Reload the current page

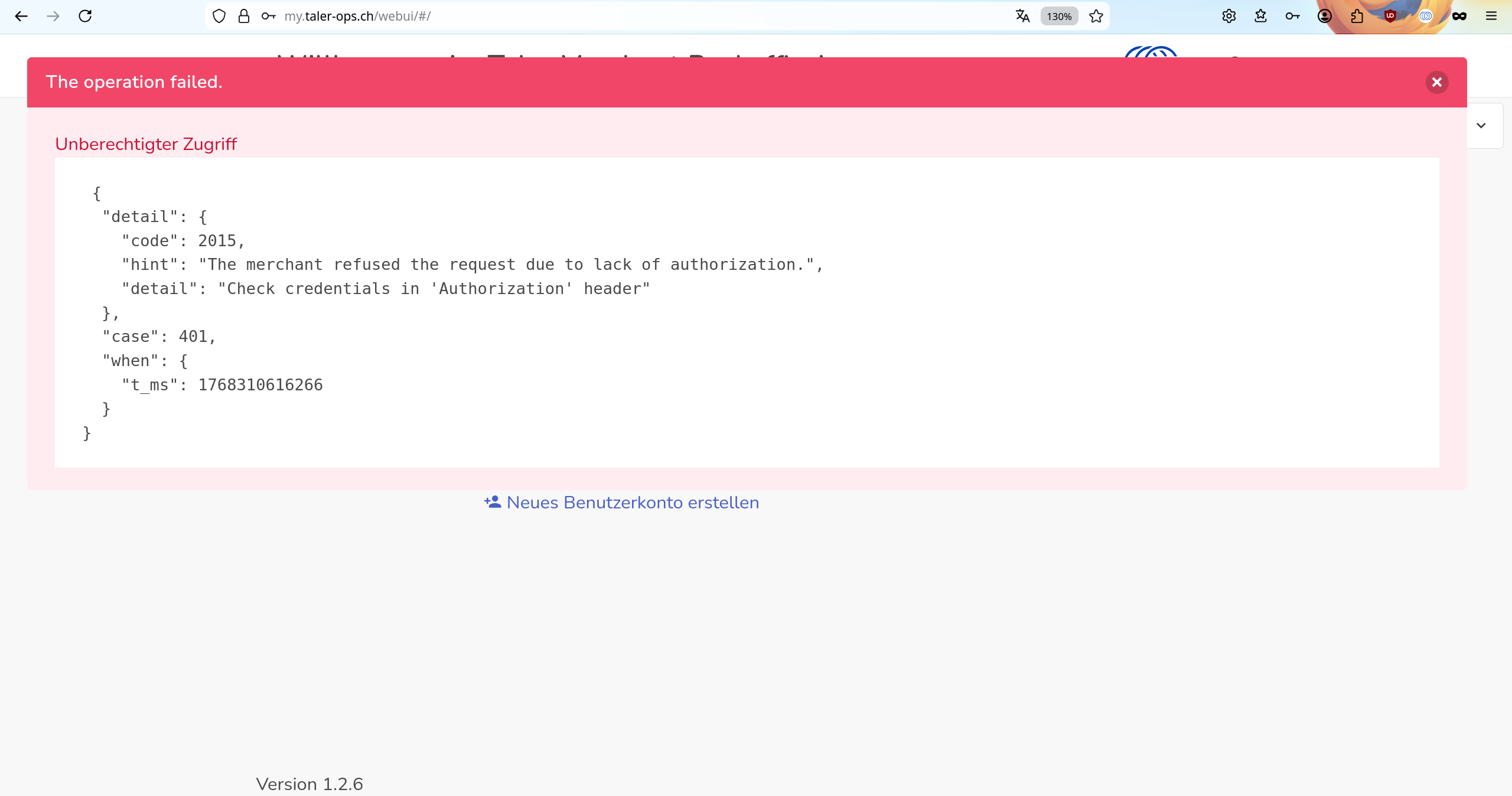[x=85, y=16]
